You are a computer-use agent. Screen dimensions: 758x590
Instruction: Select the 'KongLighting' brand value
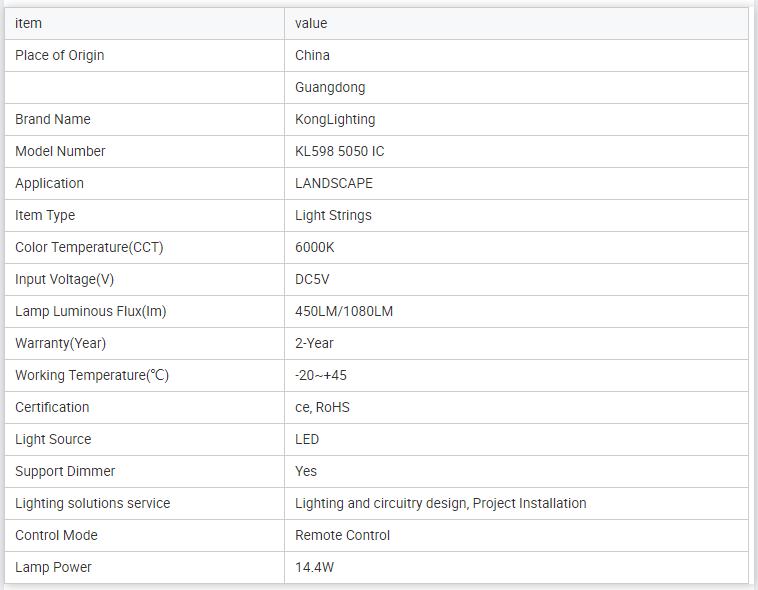point(335,119)
